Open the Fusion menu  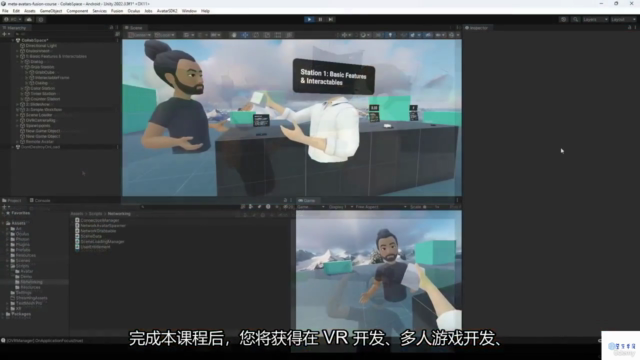(x=117, y=11)
